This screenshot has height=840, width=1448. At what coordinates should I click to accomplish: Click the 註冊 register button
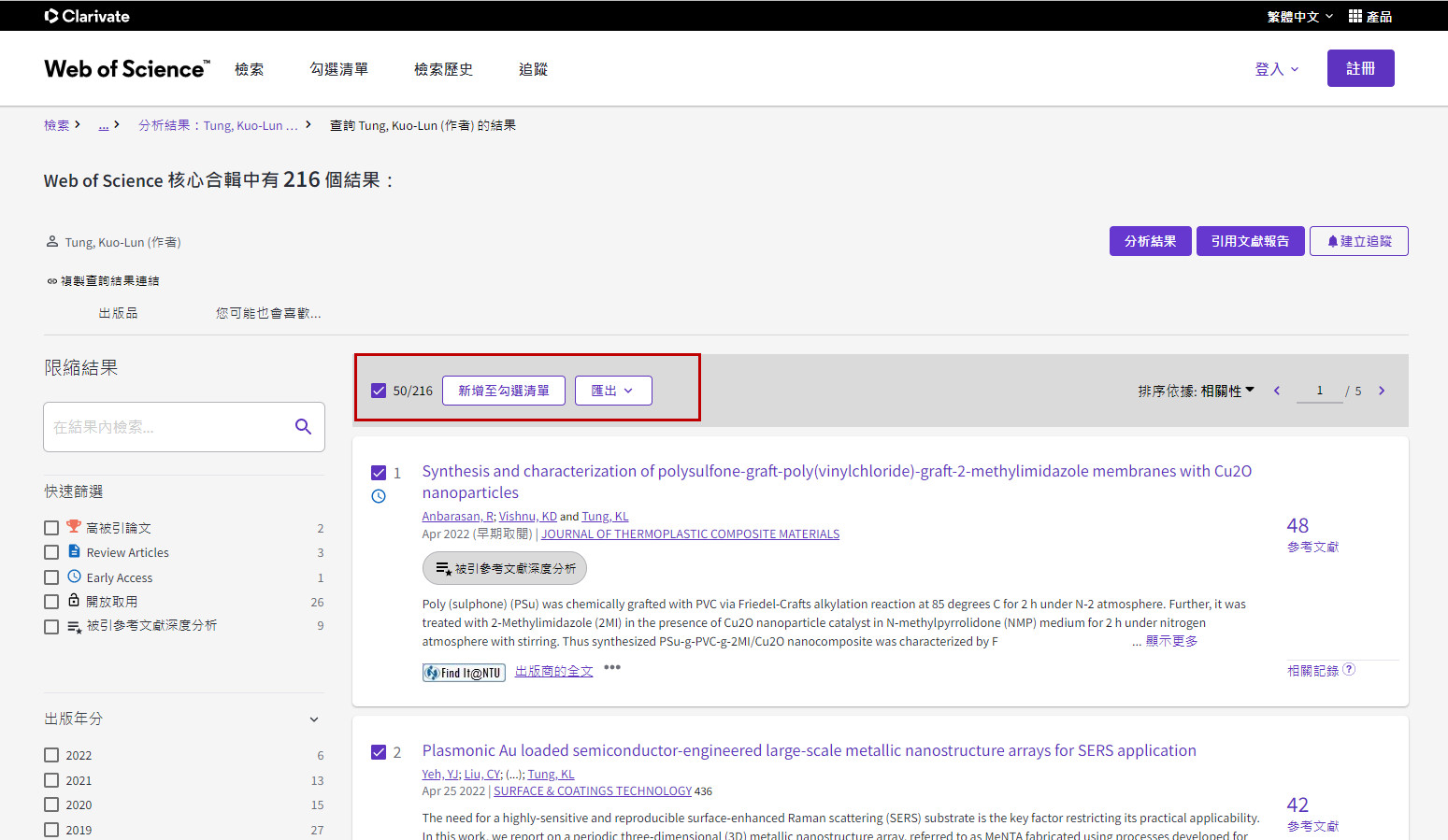point(1360,68)
